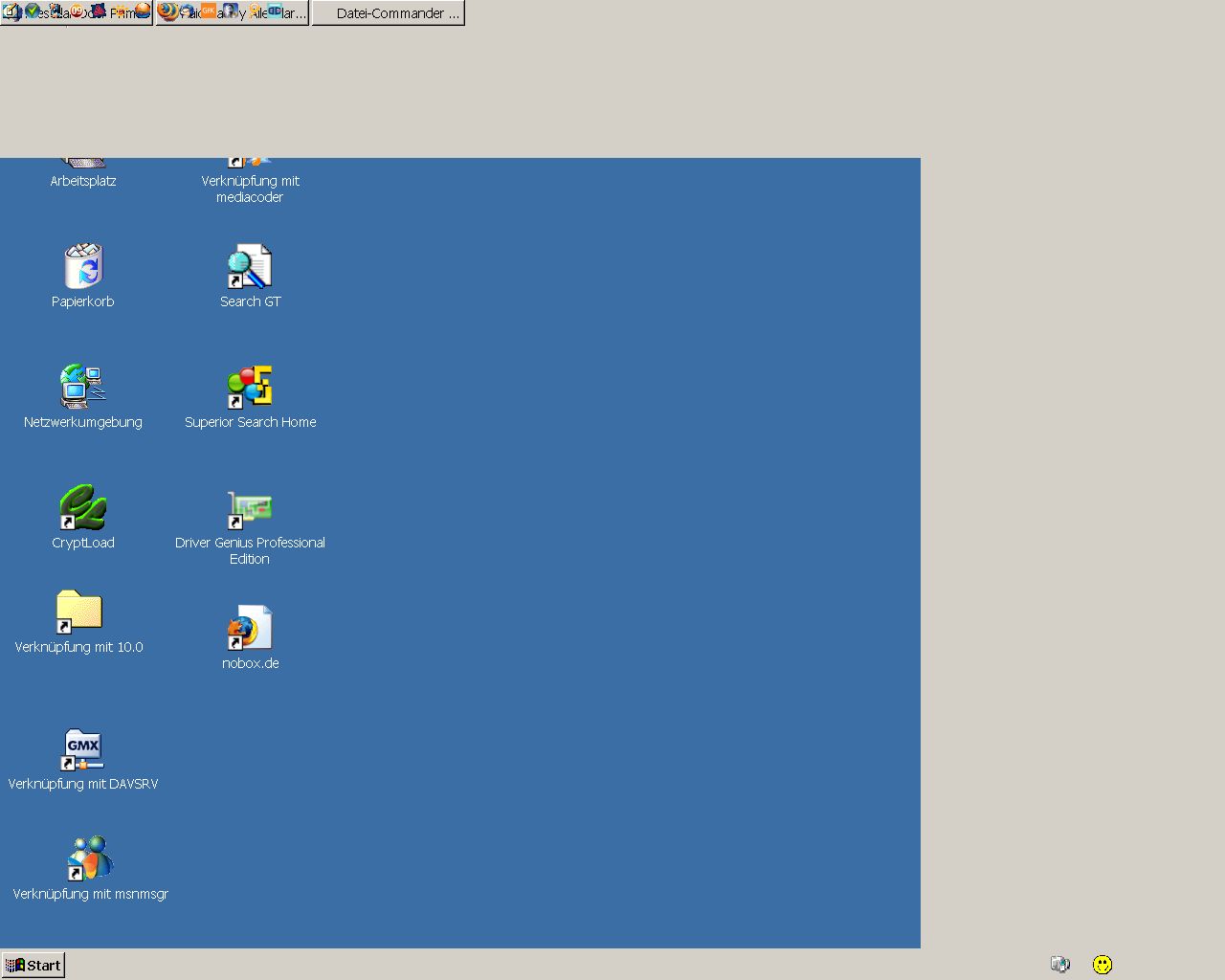Select the Arbeitsplatz label on desktop

[83, 181]
